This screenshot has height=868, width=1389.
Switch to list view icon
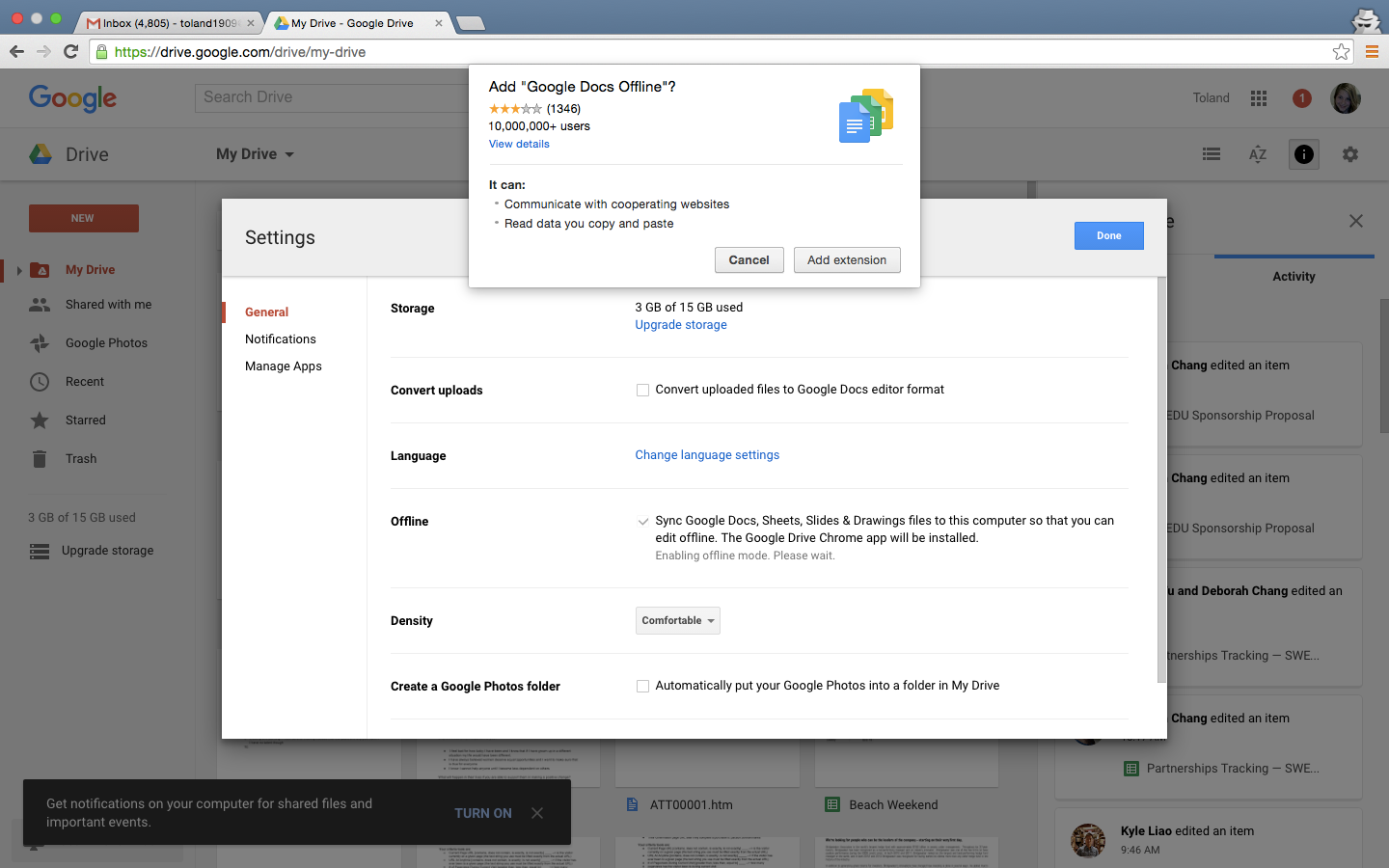click(x=1212, y=154)
